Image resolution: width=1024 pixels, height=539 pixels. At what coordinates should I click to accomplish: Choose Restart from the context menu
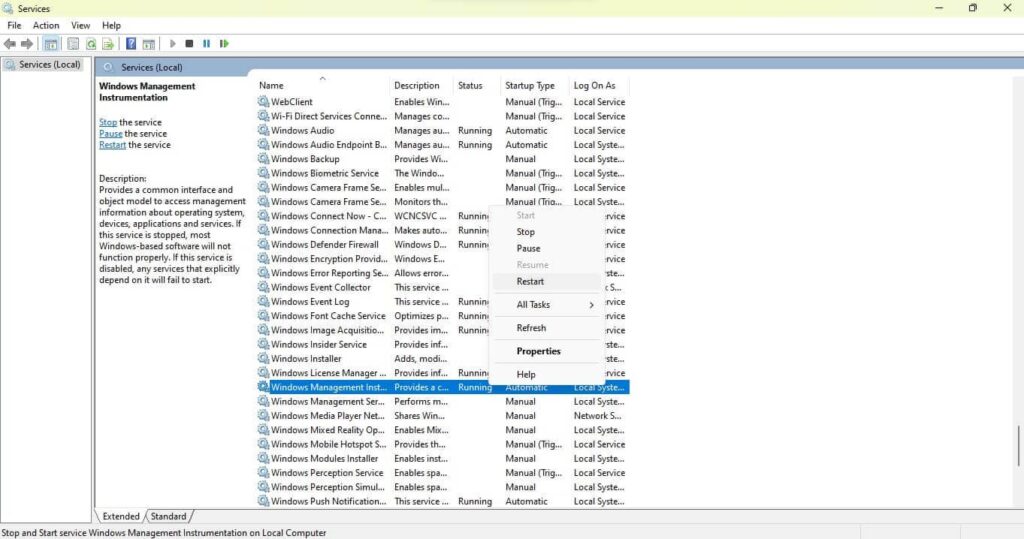530,281
